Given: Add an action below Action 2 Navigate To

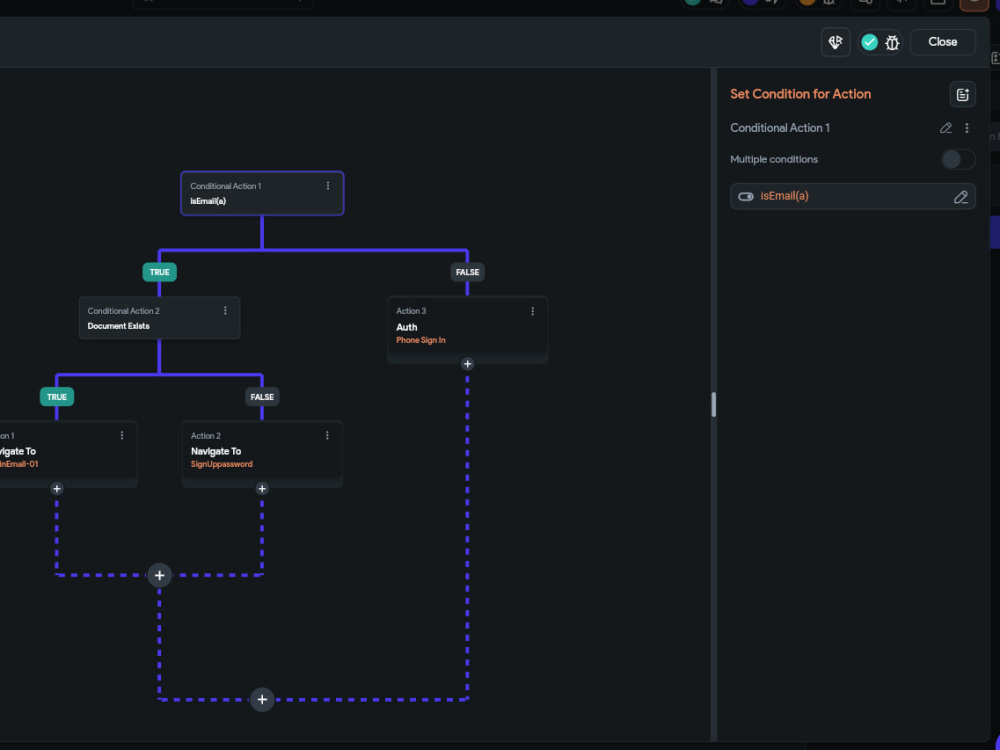Looking at the screenshot, I should click(x=262, y=489).
